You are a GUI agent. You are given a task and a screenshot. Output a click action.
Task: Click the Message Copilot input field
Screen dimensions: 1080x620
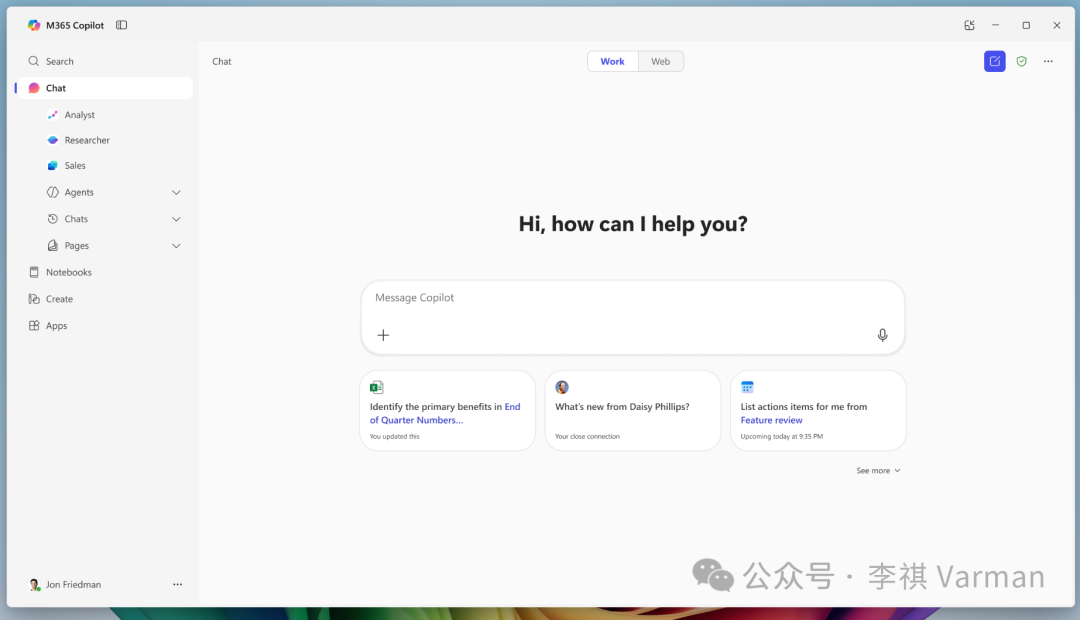[x=632, y=318]
